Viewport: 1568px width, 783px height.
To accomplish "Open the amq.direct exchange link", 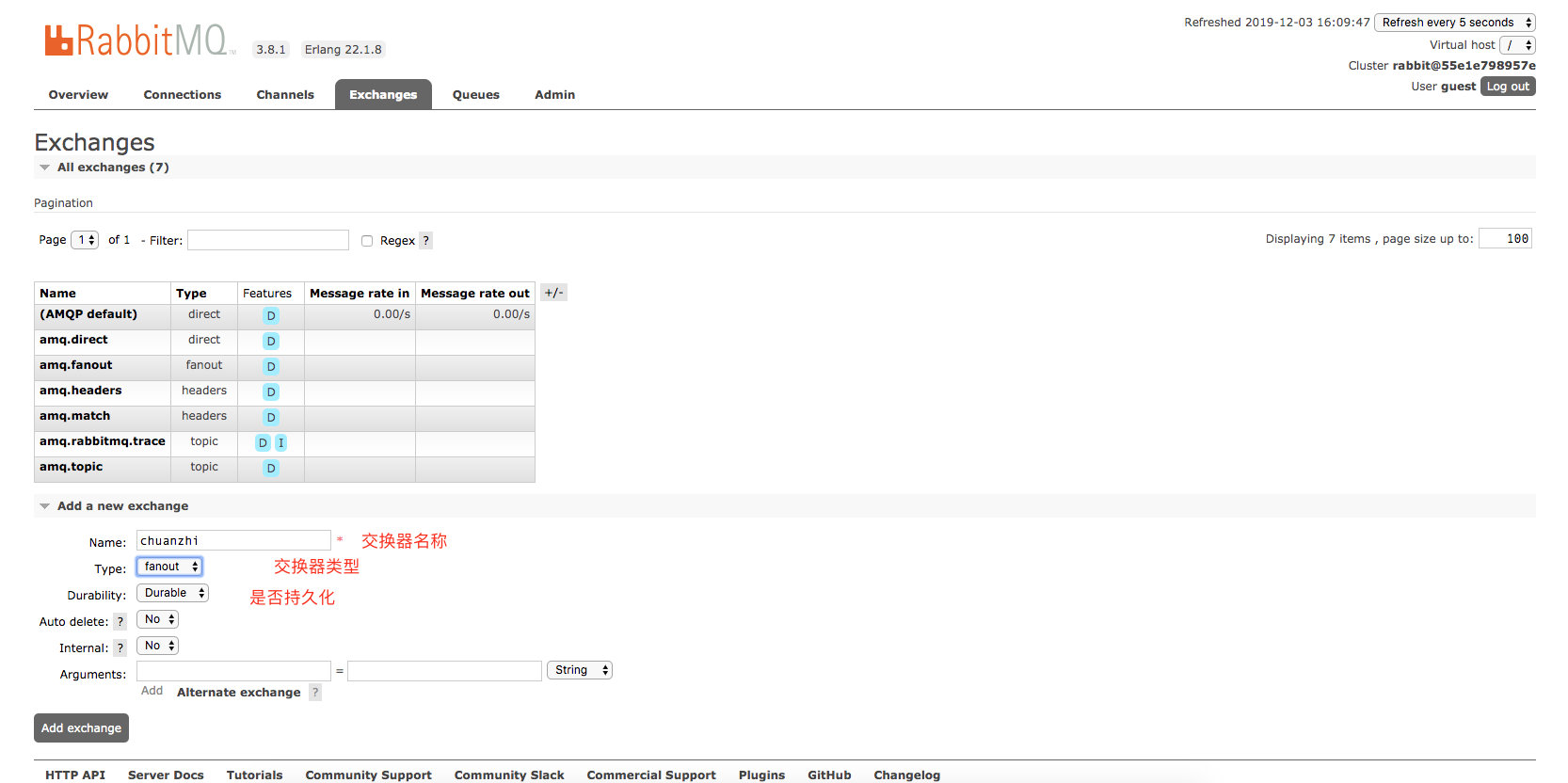I will tap(73, 340).
